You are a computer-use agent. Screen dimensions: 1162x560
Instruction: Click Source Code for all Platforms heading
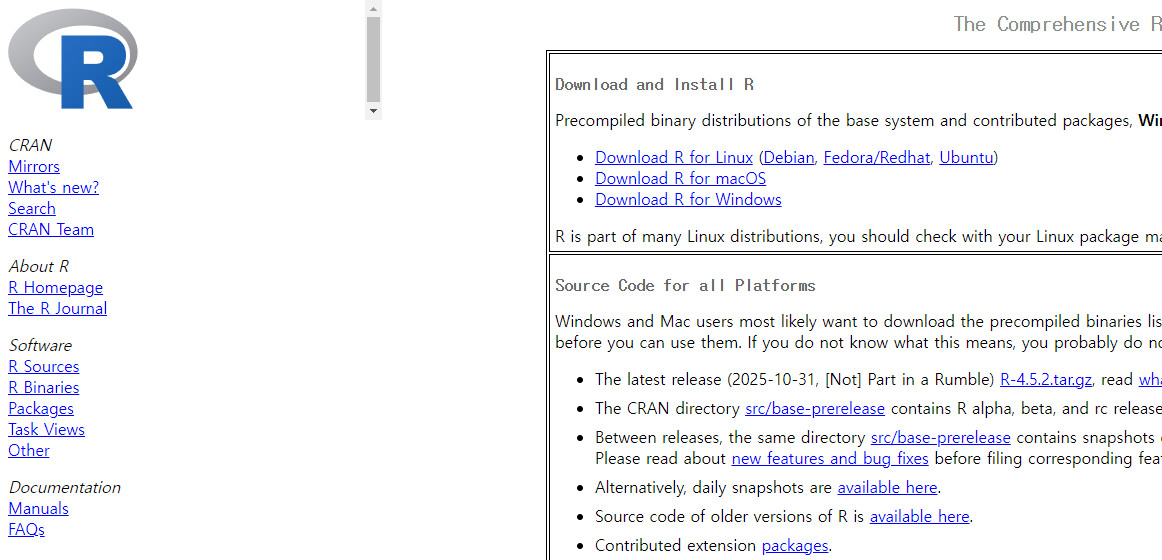click(x=685, y=285)
